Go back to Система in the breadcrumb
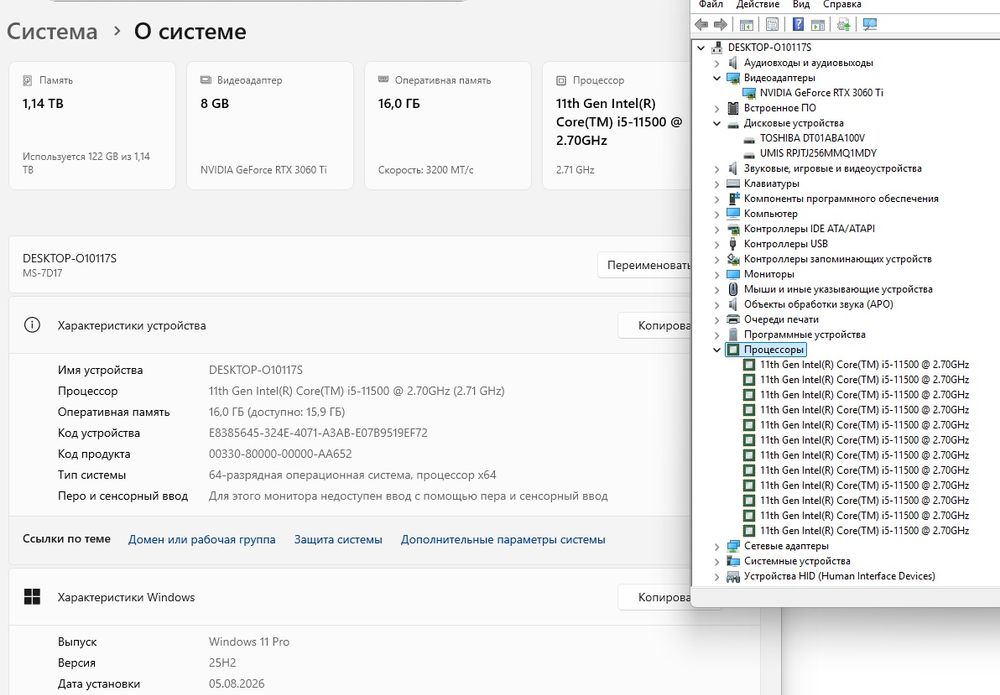 pos(52,31)
